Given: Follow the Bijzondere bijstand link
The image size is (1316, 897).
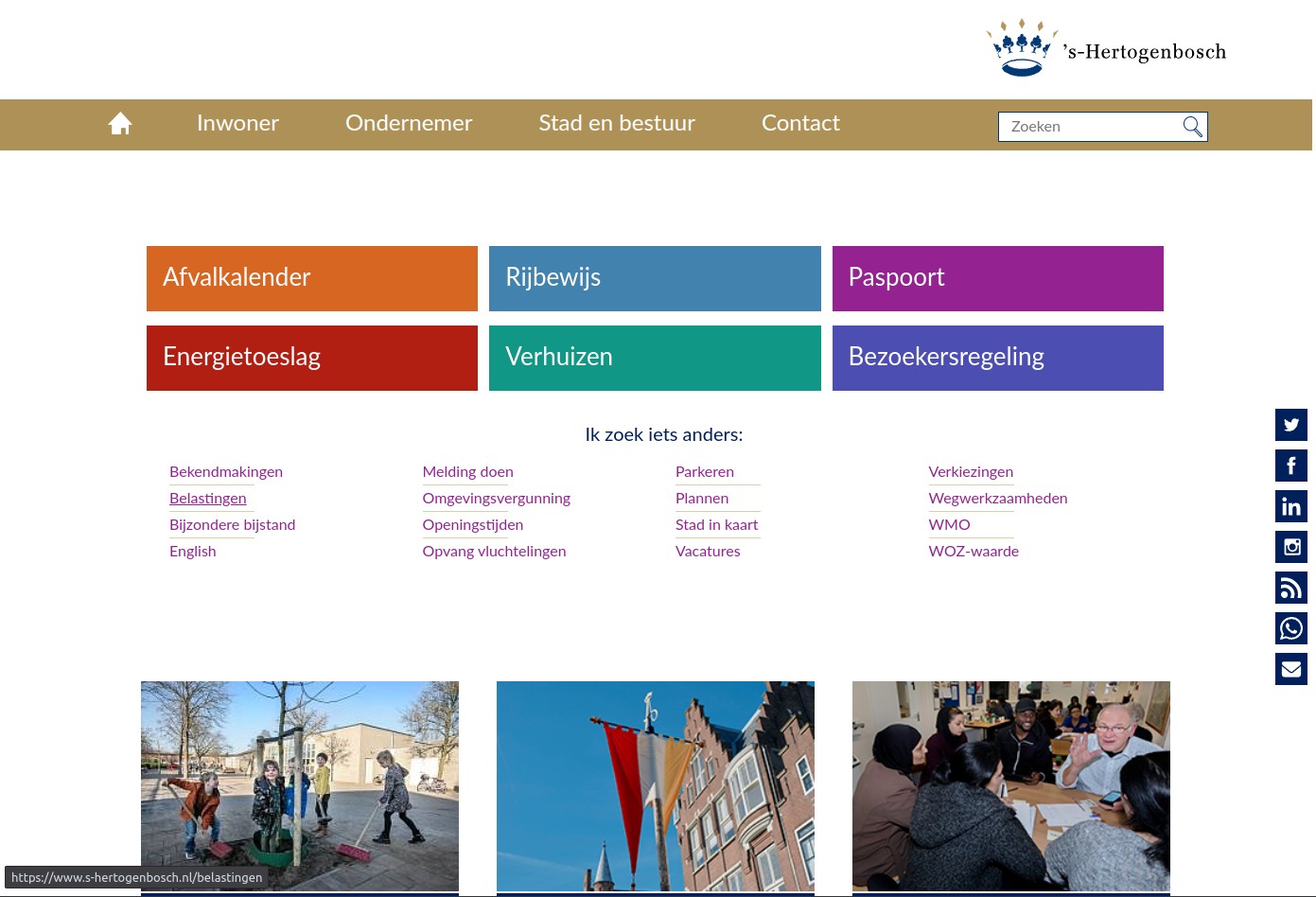Looking at the screenshot, I should (233, 524).
